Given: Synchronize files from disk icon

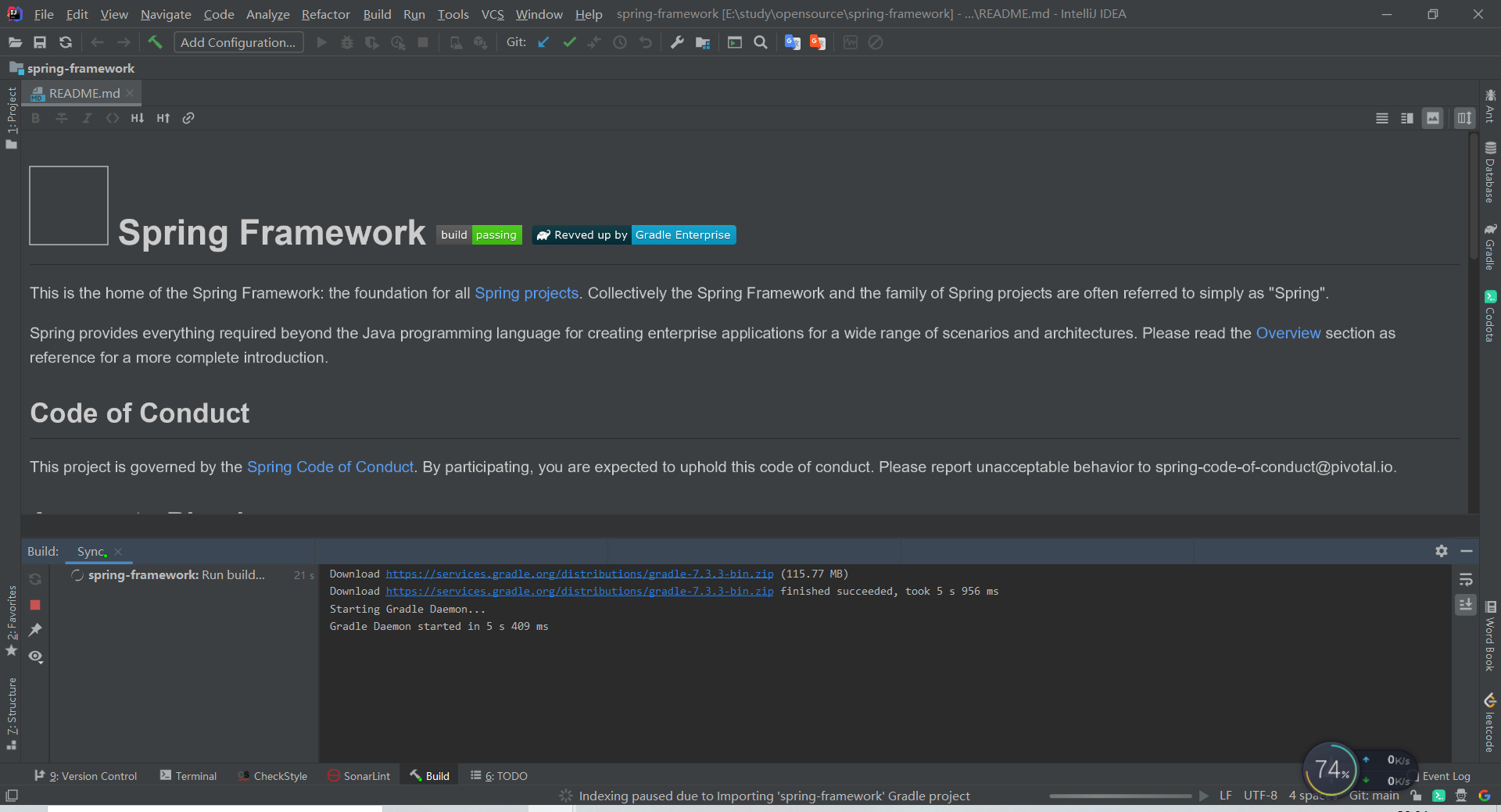Looking at the screenshot, I should (x=66, y=42).
